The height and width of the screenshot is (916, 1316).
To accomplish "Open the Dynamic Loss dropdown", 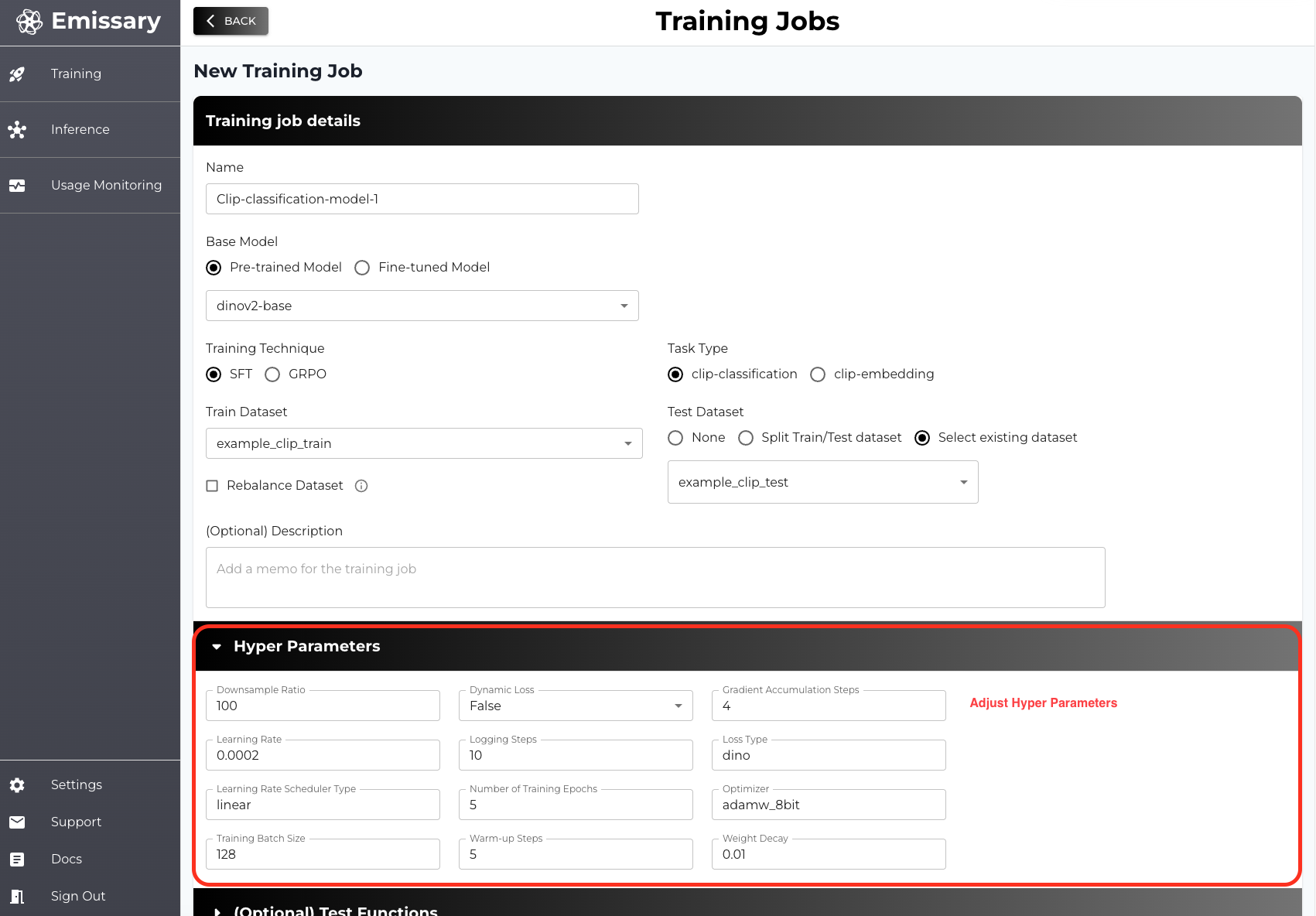I will click(x=575, y=706).
